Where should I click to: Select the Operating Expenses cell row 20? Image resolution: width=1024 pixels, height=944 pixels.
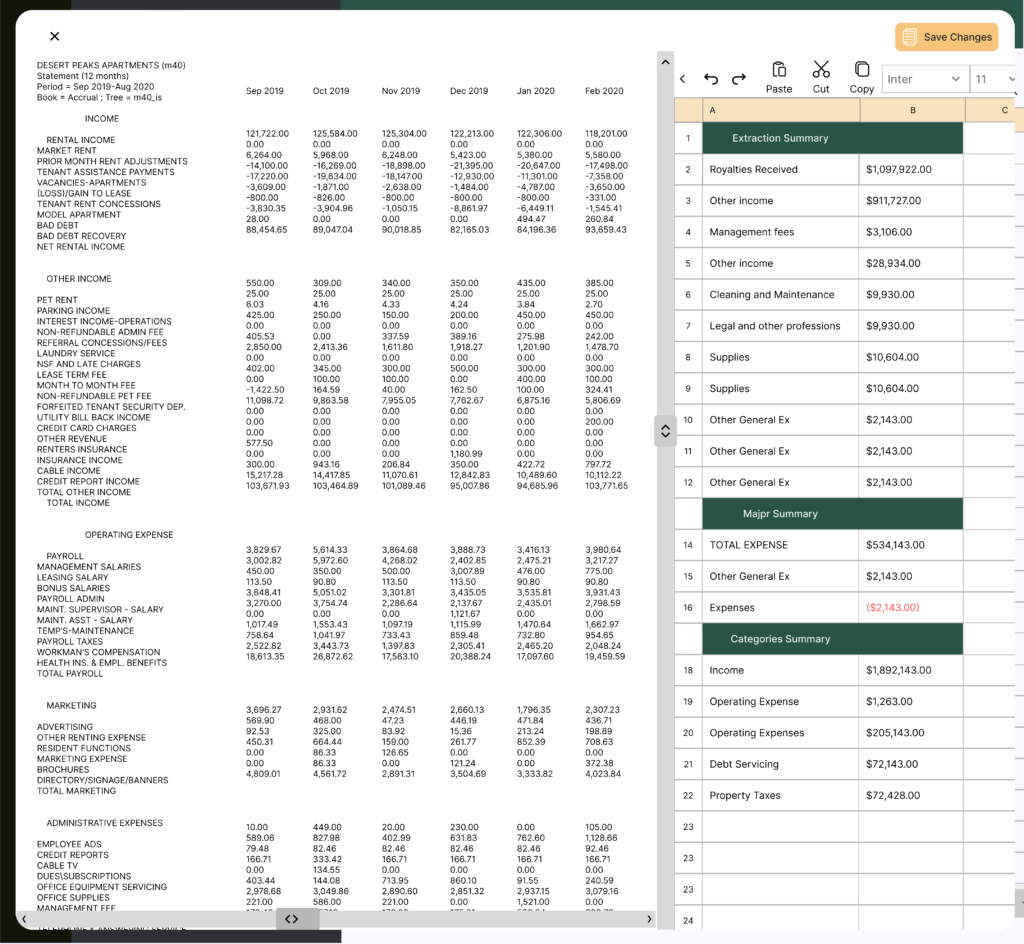pyautogui.click(x=780, y=733)
